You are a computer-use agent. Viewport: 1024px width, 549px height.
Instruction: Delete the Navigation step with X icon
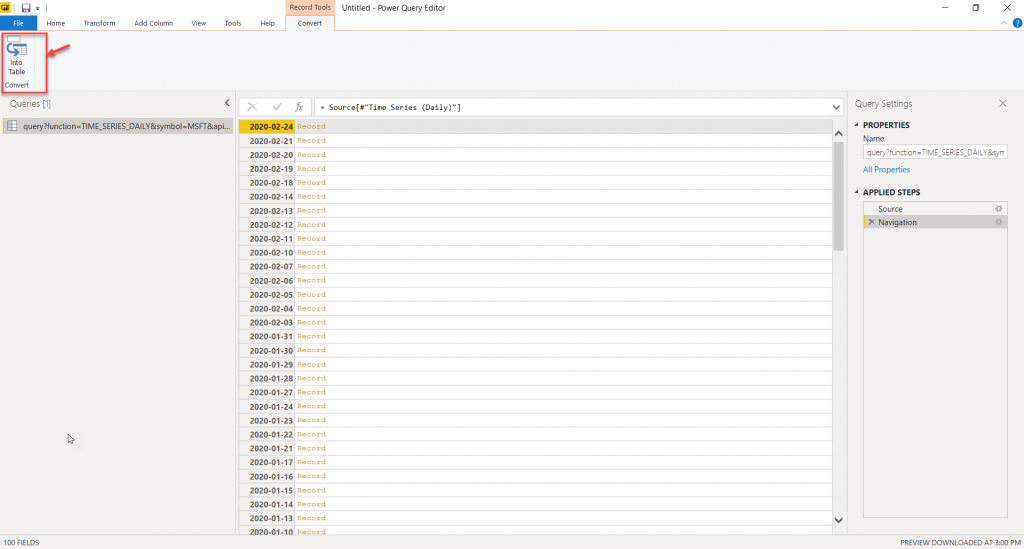click(871, 222)
